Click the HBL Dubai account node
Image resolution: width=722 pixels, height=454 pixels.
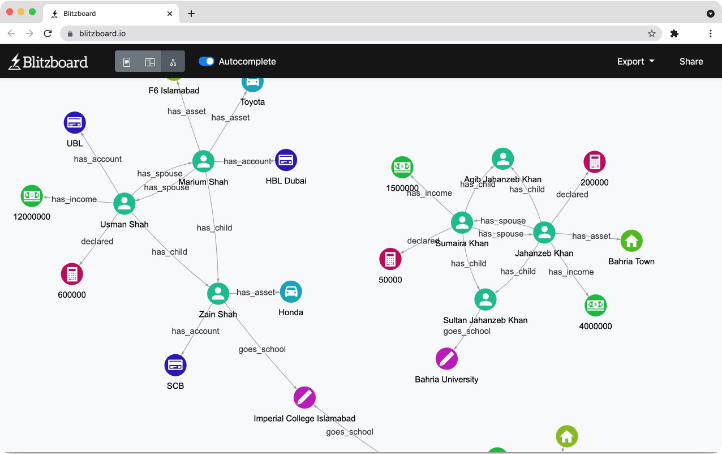tap(286, 160)
